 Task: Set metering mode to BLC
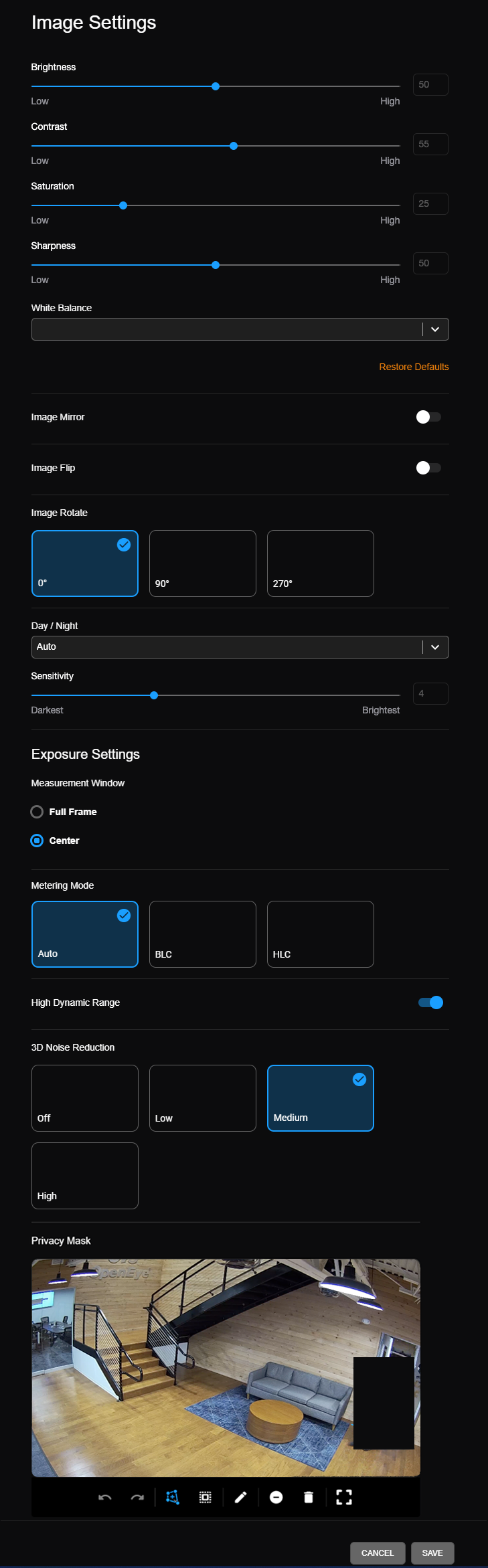[203, 934]
